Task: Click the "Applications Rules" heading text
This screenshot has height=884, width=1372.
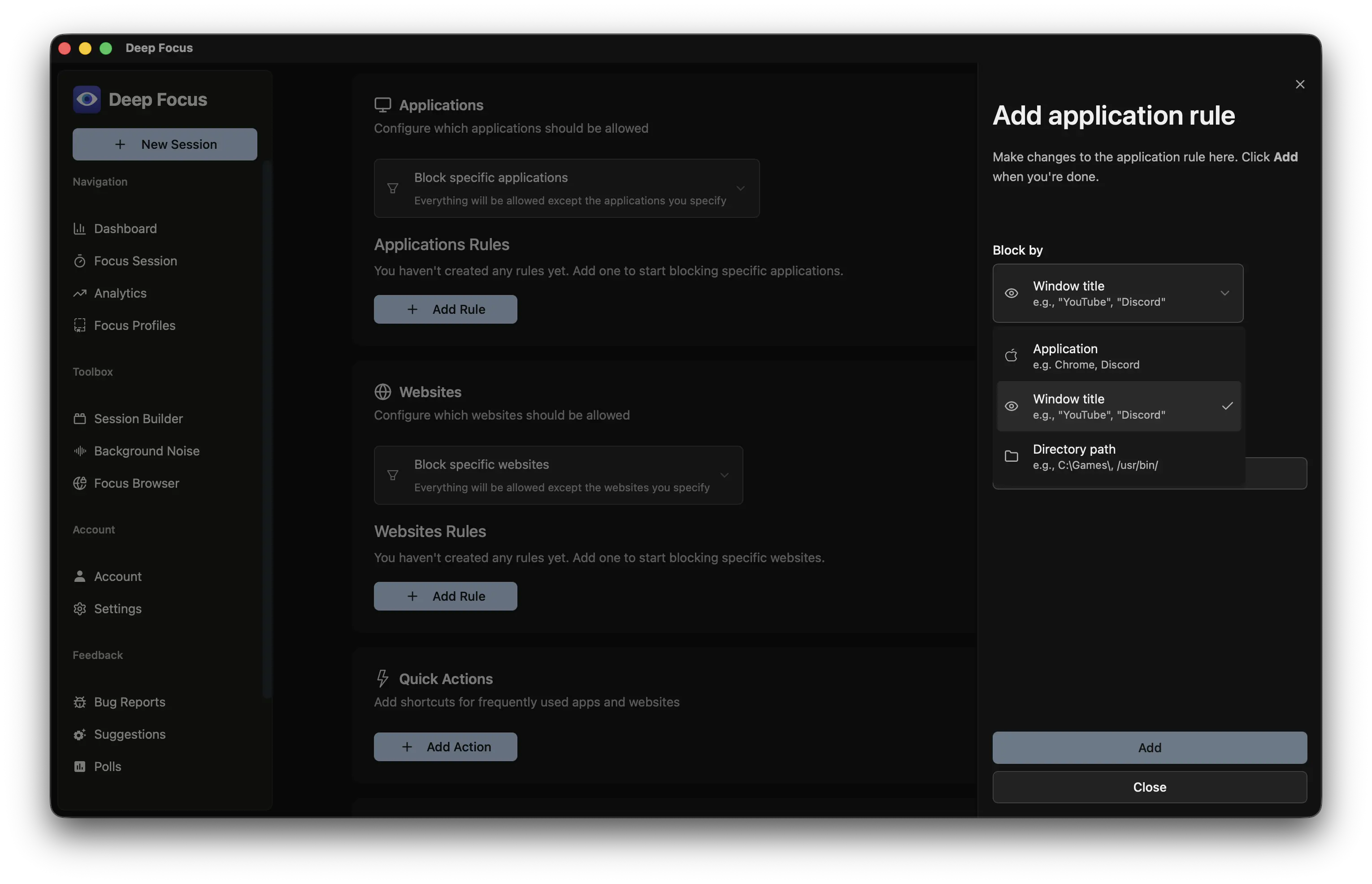Action: pos(442,244)
